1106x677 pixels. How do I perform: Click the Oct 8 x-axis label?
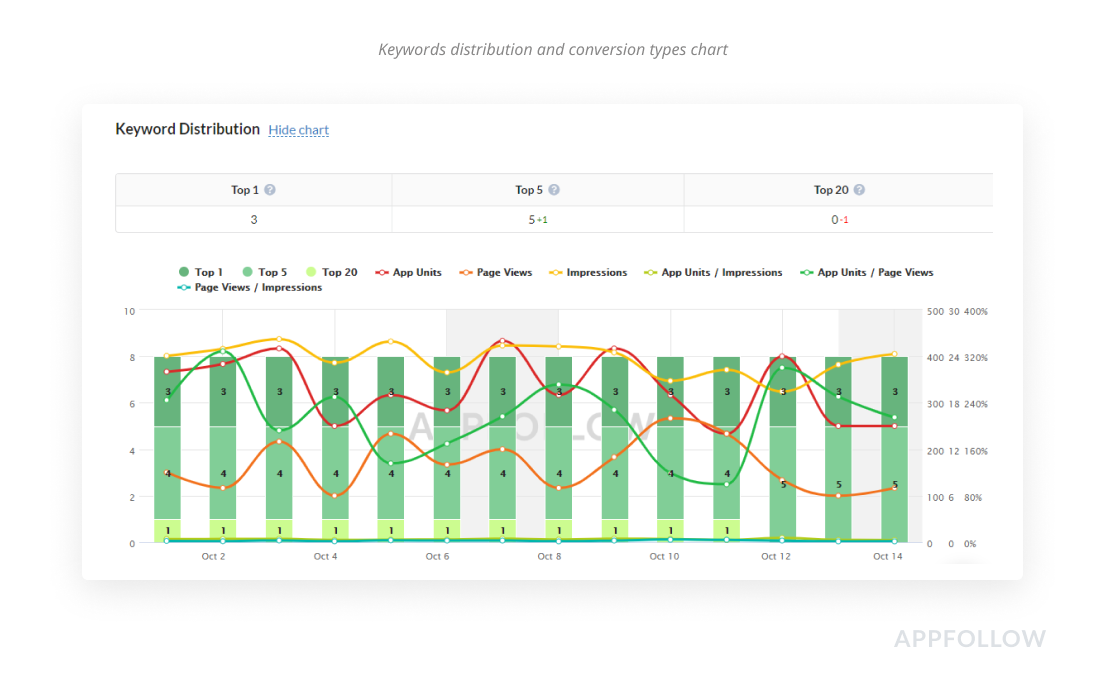pyautogui.click(x=549, y=556)
